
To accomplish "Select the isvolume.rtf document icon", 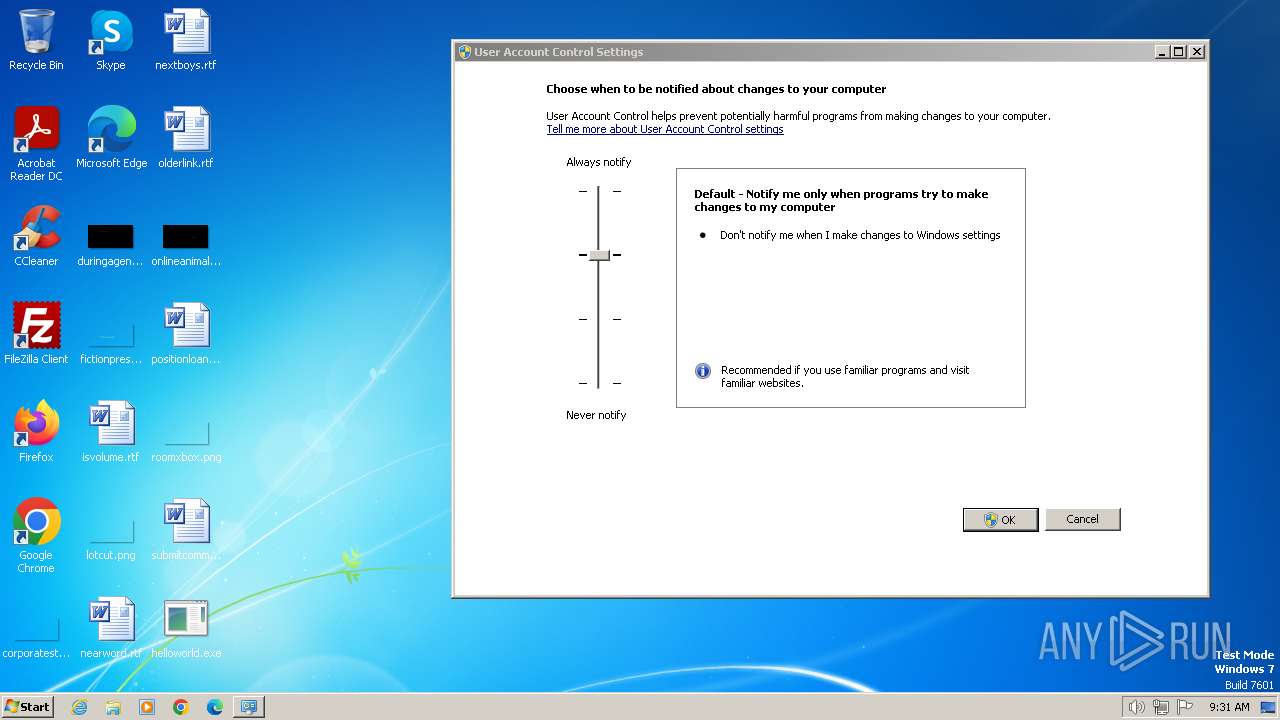I will tap(111, 432).
